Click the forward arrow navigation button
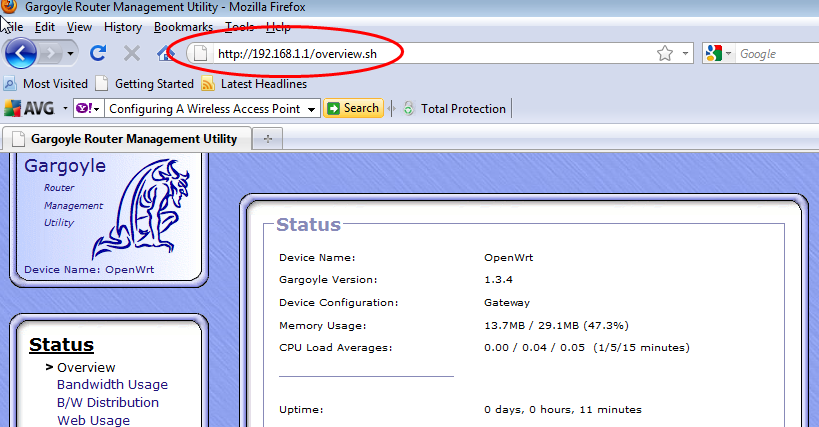This screenshot has height=427, width=819. point(51,53)
